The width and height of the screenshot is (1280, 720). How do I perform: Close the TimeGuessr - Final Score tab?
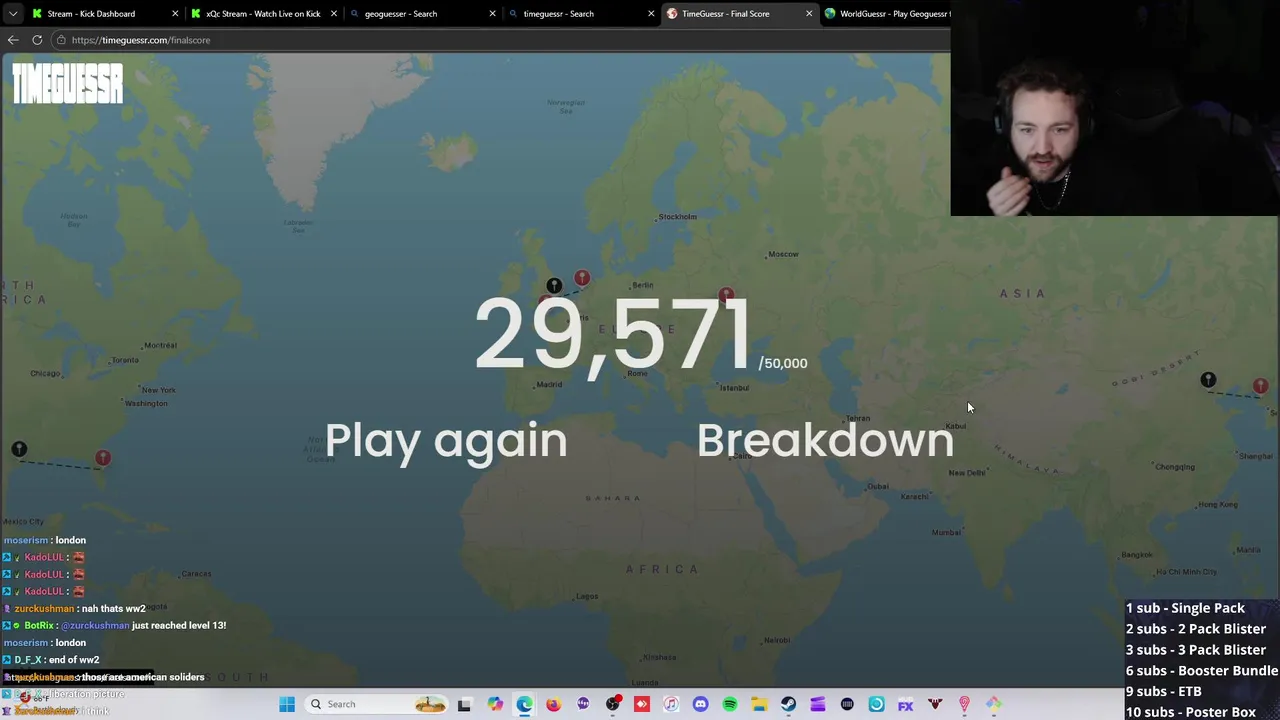tap(809, 14)
